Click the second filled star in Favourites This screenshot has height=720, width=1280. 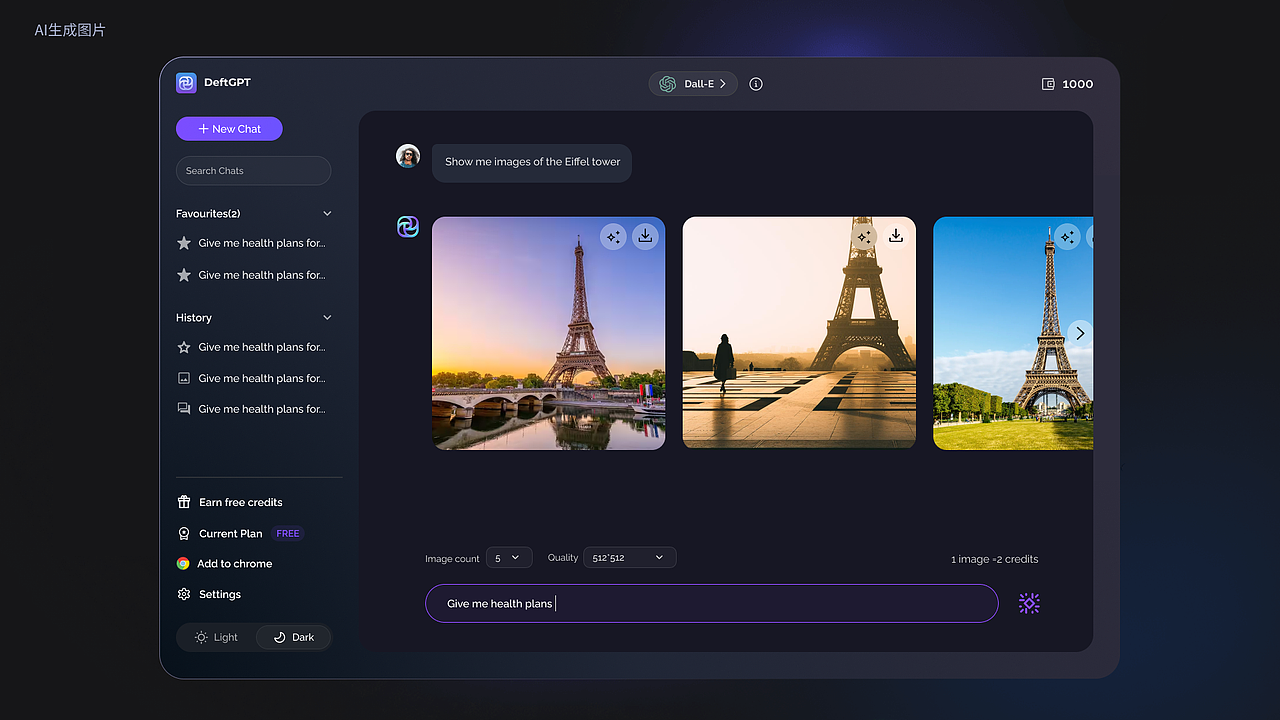(x=184, y=275)
